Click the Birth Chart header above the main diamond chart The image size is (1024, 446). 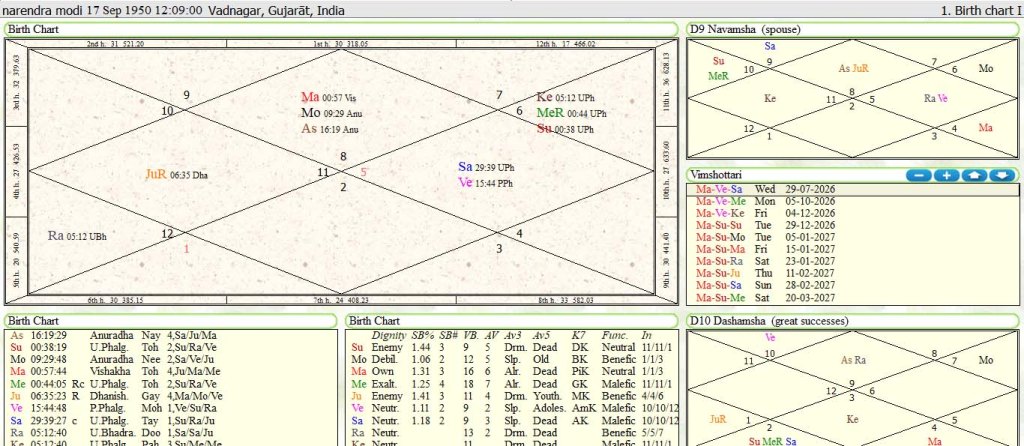click(x=341, y=29)
